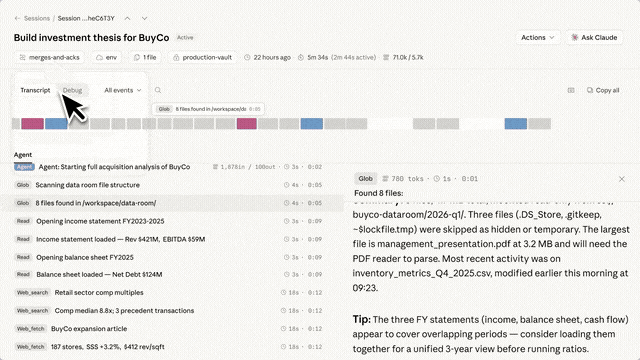Screen dimensions: 640x360
Task: Click the Ask Claude button
Action: pyautogui.click(x=594, y=38)
